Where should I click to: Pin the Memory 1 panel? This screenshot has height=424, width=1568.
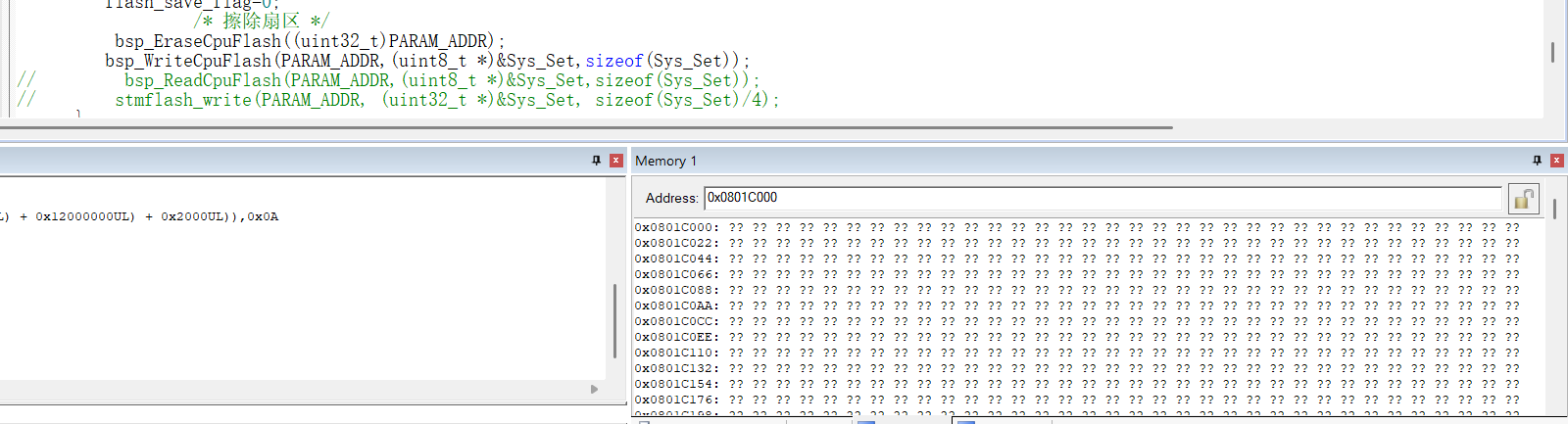click(1537, 161)
